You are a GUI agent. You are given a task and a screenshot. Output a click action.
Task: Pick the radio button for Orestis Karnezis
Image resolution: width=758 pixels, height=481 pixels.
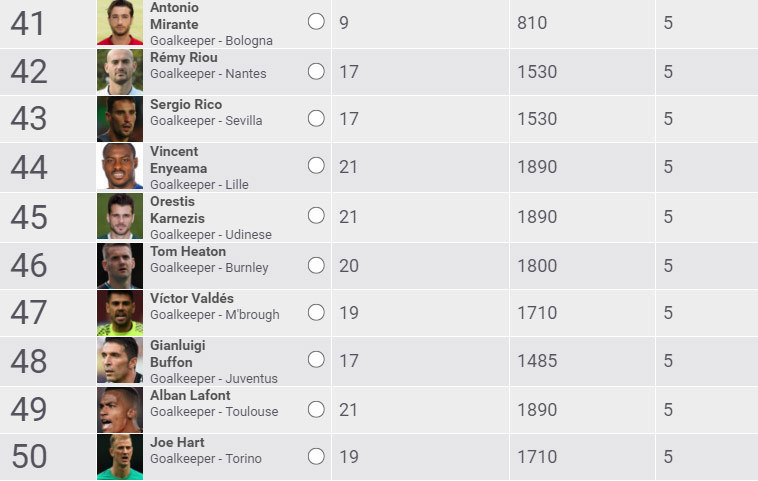point(316,215)
